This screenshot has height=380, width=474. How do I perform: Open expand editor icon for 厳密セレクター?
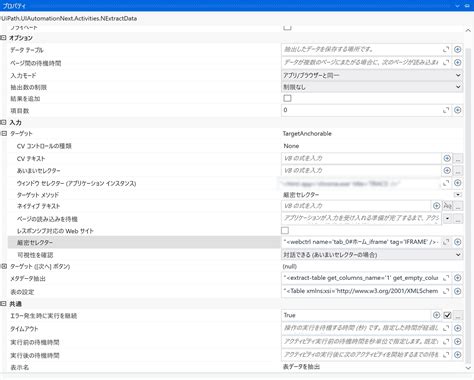[446, 242]
